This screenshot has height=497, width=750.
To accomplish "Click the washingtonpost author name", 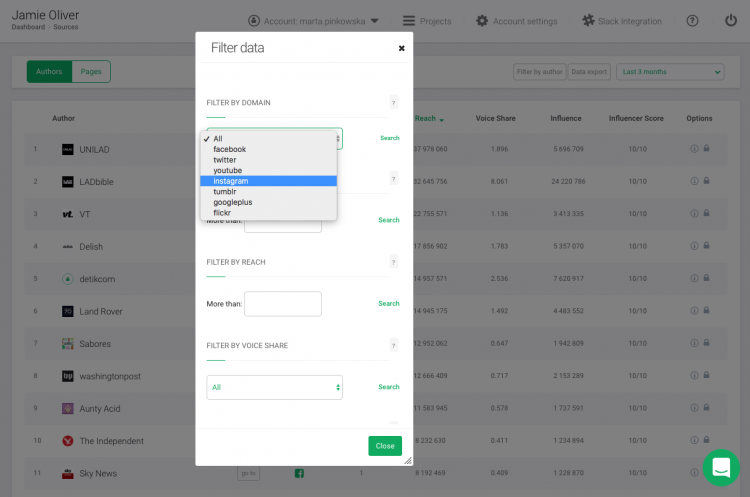I will pyautogui.click(x=110, y=376).
